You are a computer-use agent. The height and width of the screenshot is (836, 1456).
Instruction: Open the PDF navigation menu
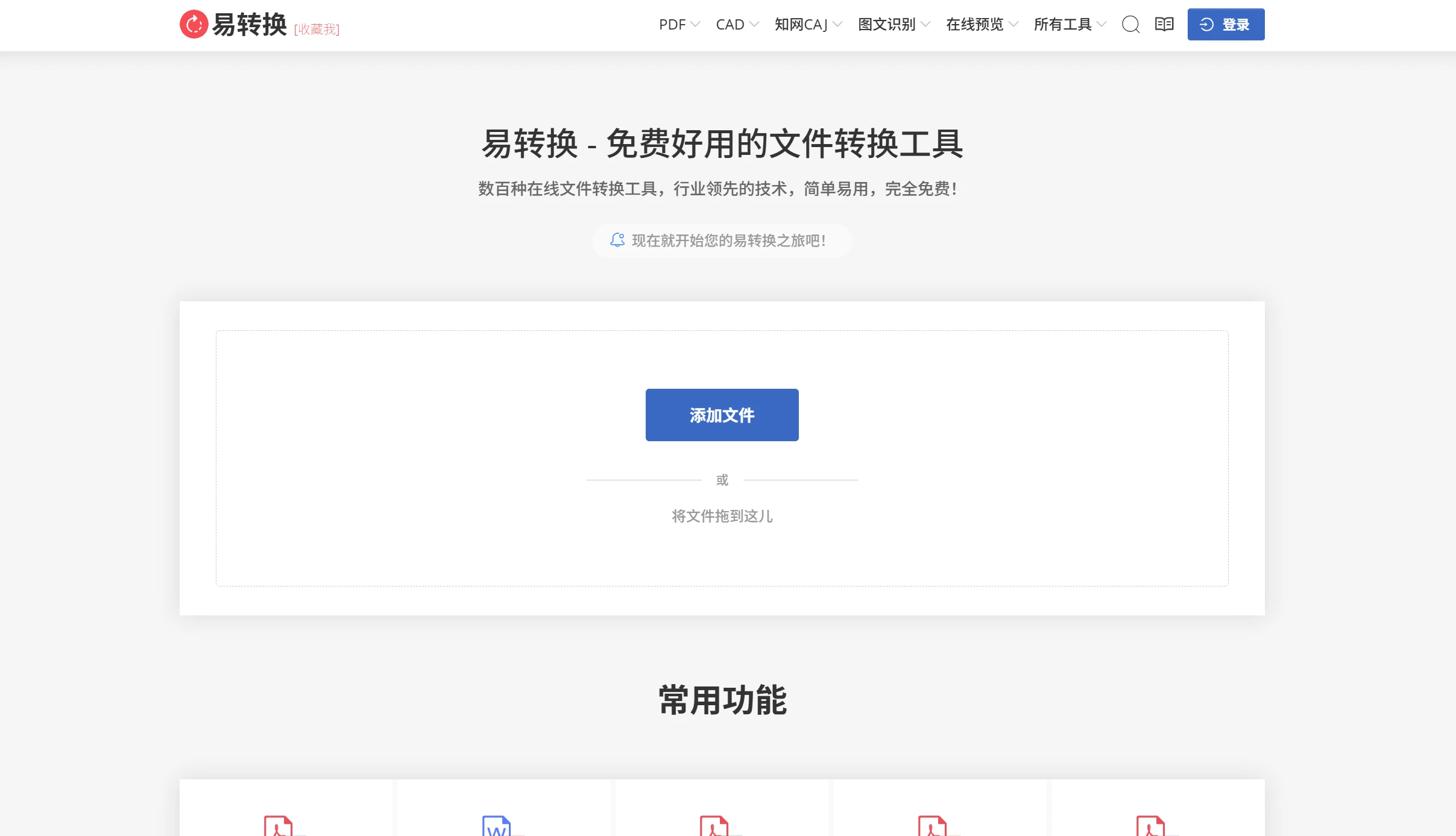point(672,25)
